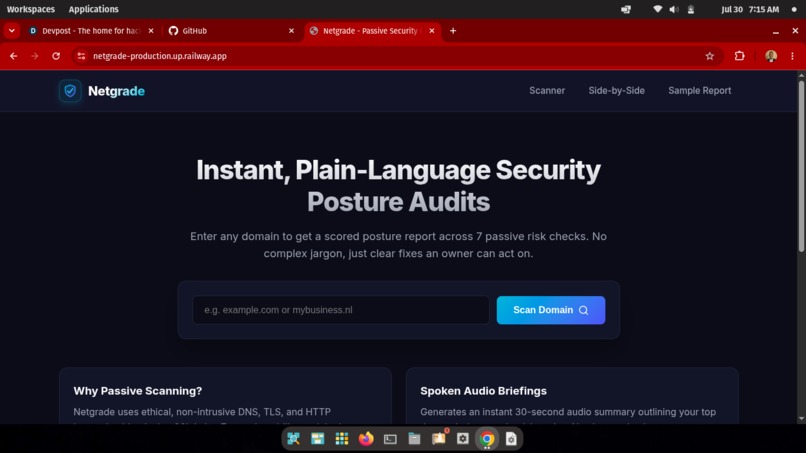806x453 pixels.
Task: View the Sample Report nav link
Action: click(x=700, y=90)
